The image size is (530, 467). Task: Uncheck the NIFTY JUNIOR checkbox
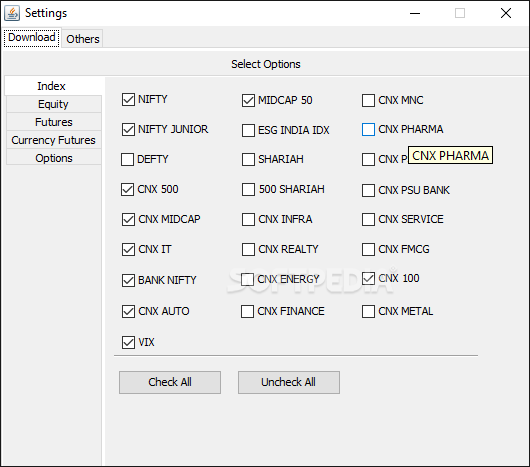(x=128, y=129)
